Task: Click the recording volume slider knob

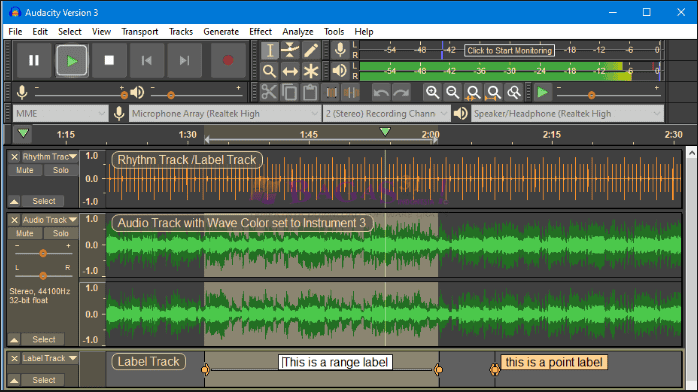Action: 124,95
